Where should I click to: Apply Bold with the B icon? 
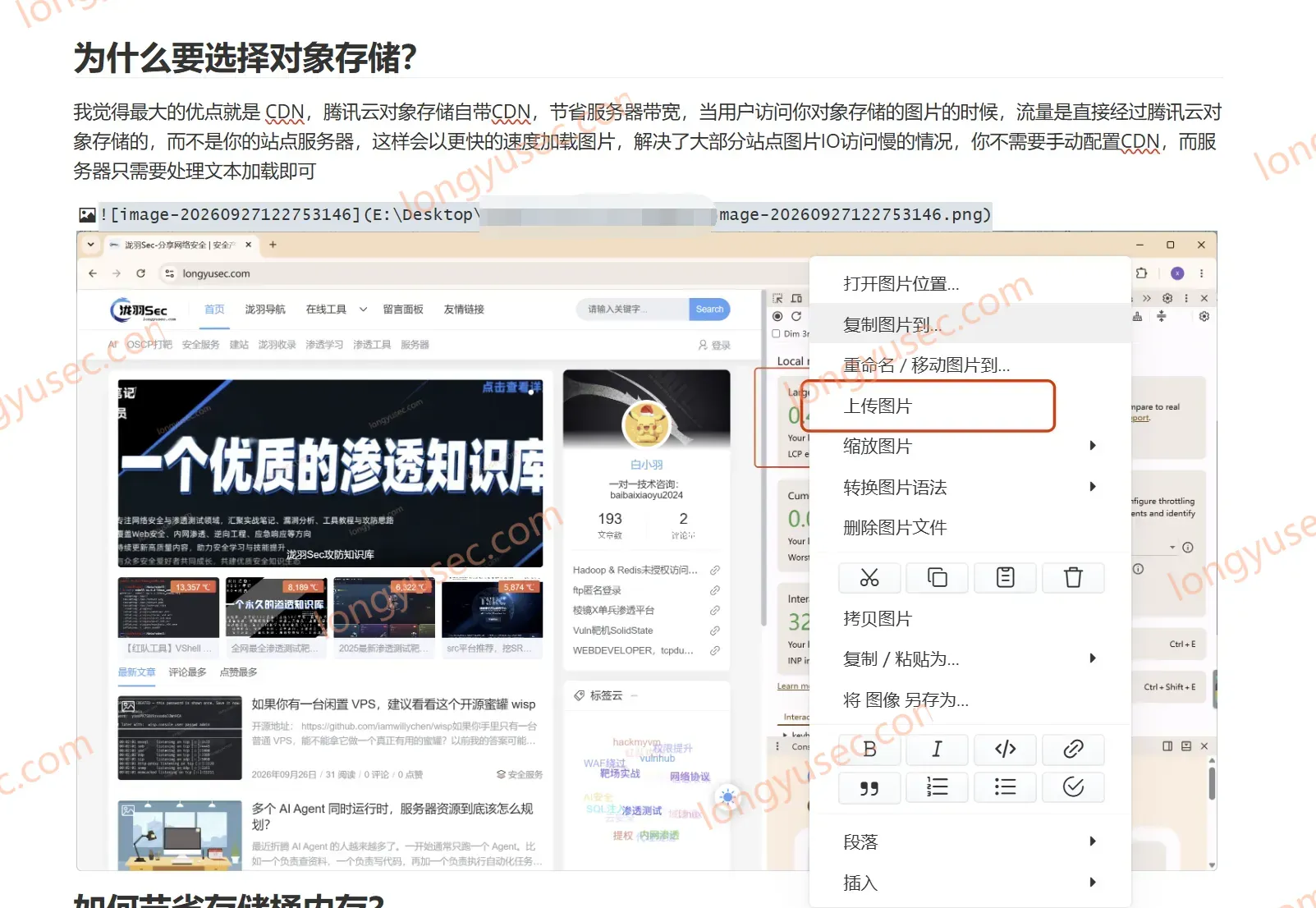pyautogui.click(x=869, y=749)
